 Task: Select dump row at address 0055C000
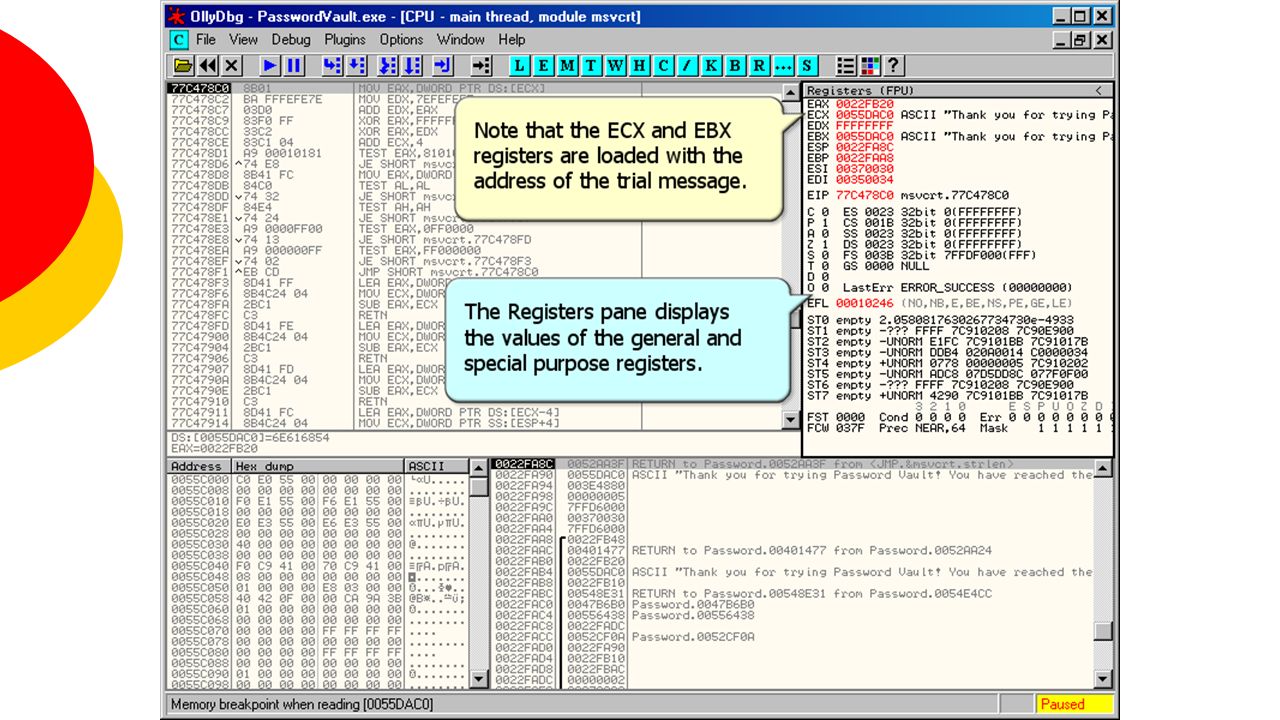point(318,480)
